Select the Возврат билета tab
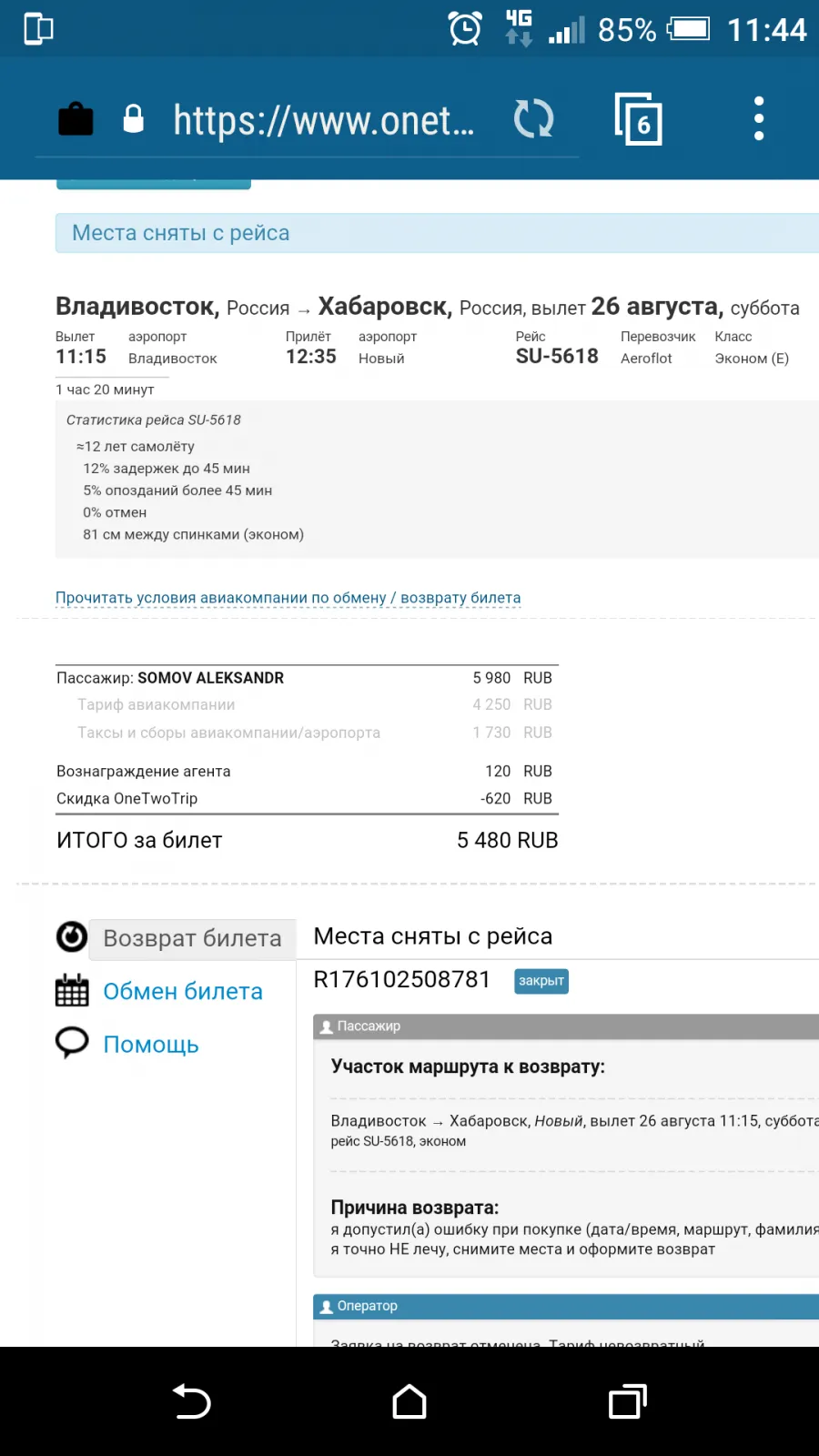Viewport: 819px width, 1456px height. pos(193,939)
